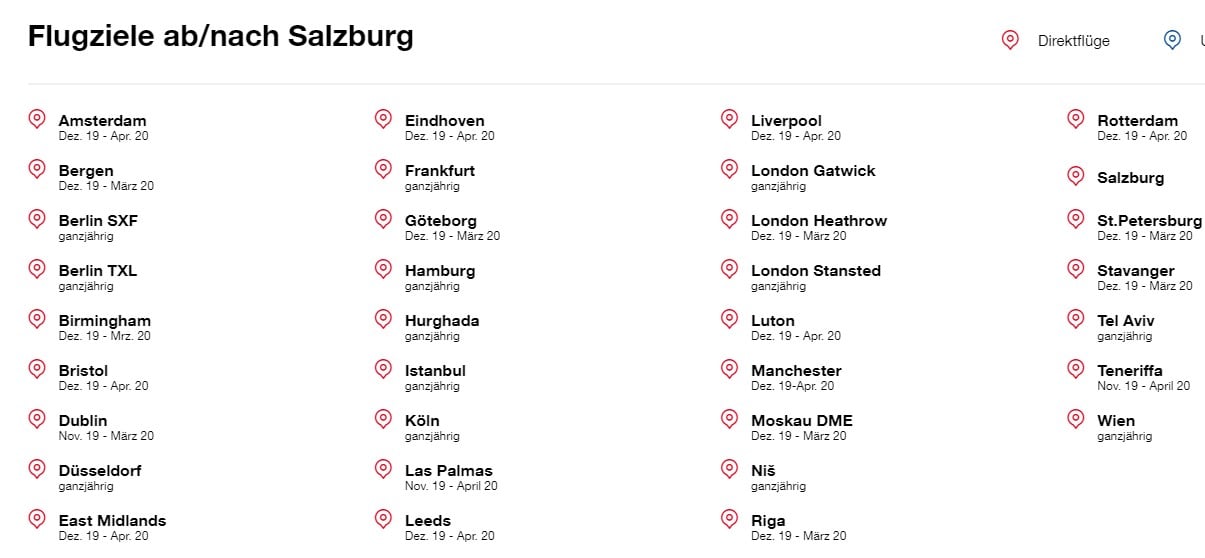The image size is (1205, 558).
Task: Click the pin icon beside Liverpool
Action: click(x=730, y=120)
